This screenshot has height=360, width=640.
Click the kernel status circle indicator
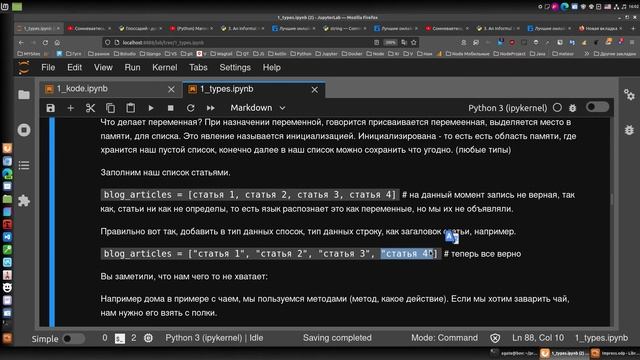tap(557, 108)
